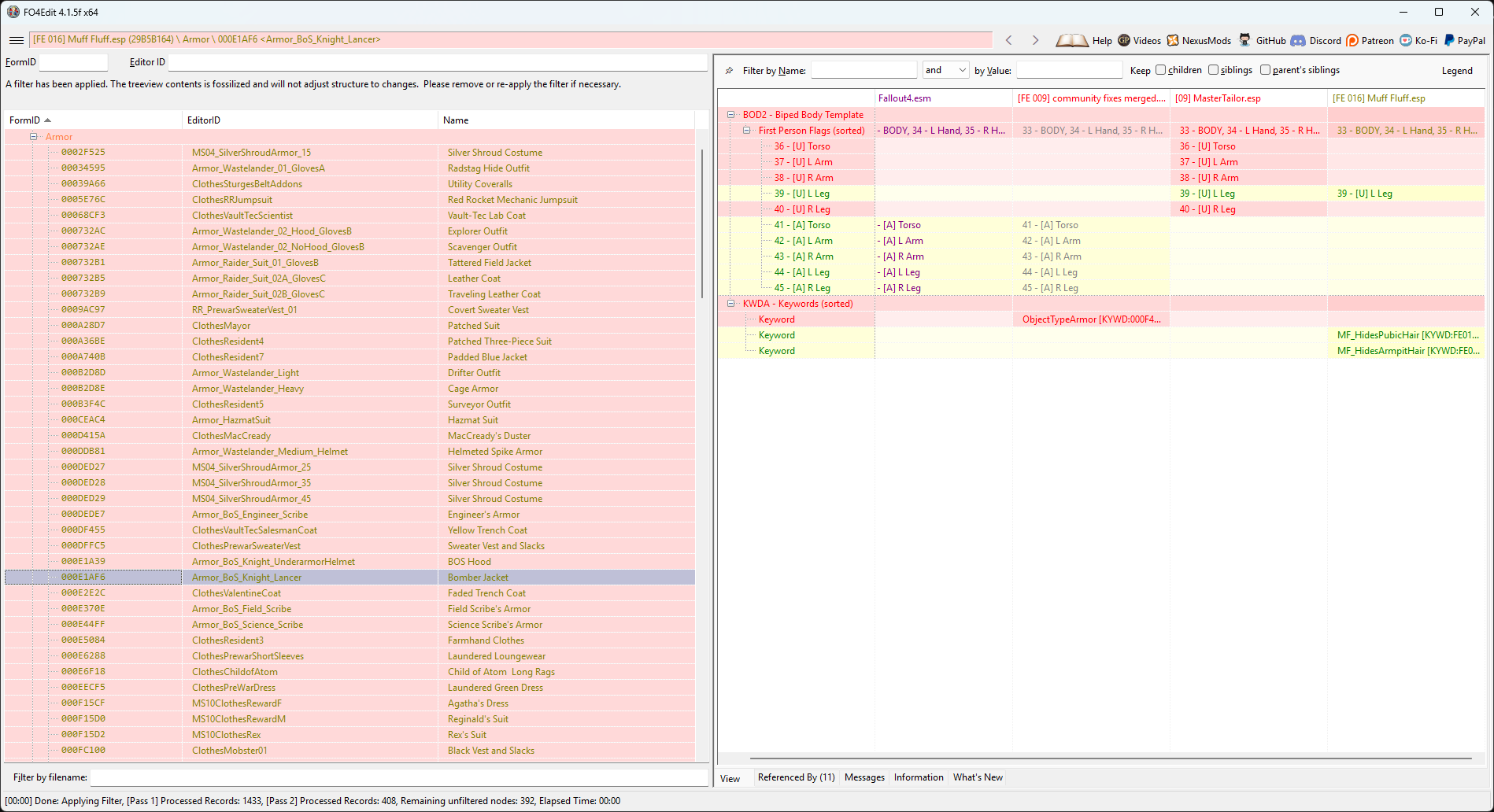
Task: Select the ClothesVaultTecScientist row
Action: click(349, 216)
